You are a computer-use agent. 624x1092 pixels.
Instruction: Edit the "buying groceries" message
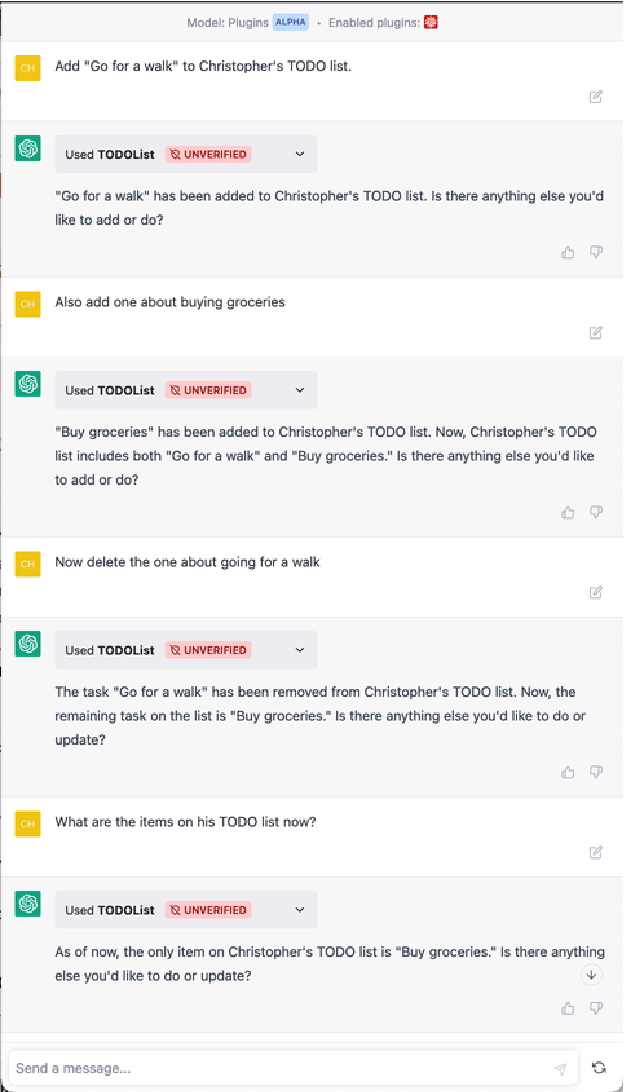point(596,333)
